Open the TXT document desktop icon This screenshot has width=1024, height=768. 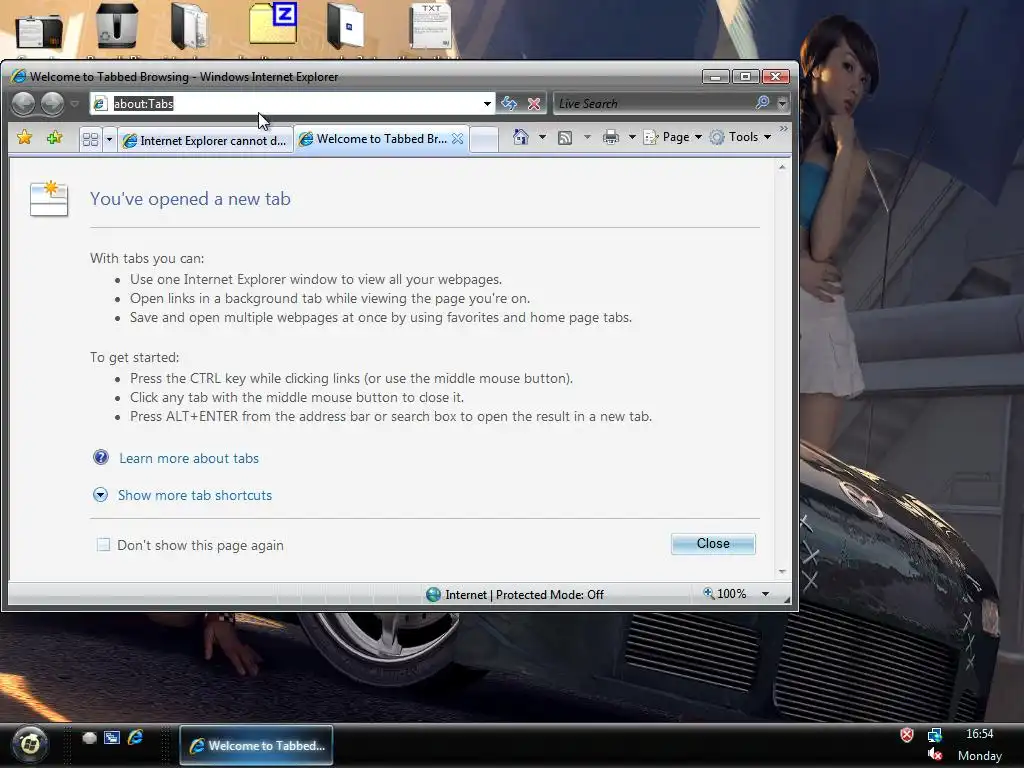[430, 26]
